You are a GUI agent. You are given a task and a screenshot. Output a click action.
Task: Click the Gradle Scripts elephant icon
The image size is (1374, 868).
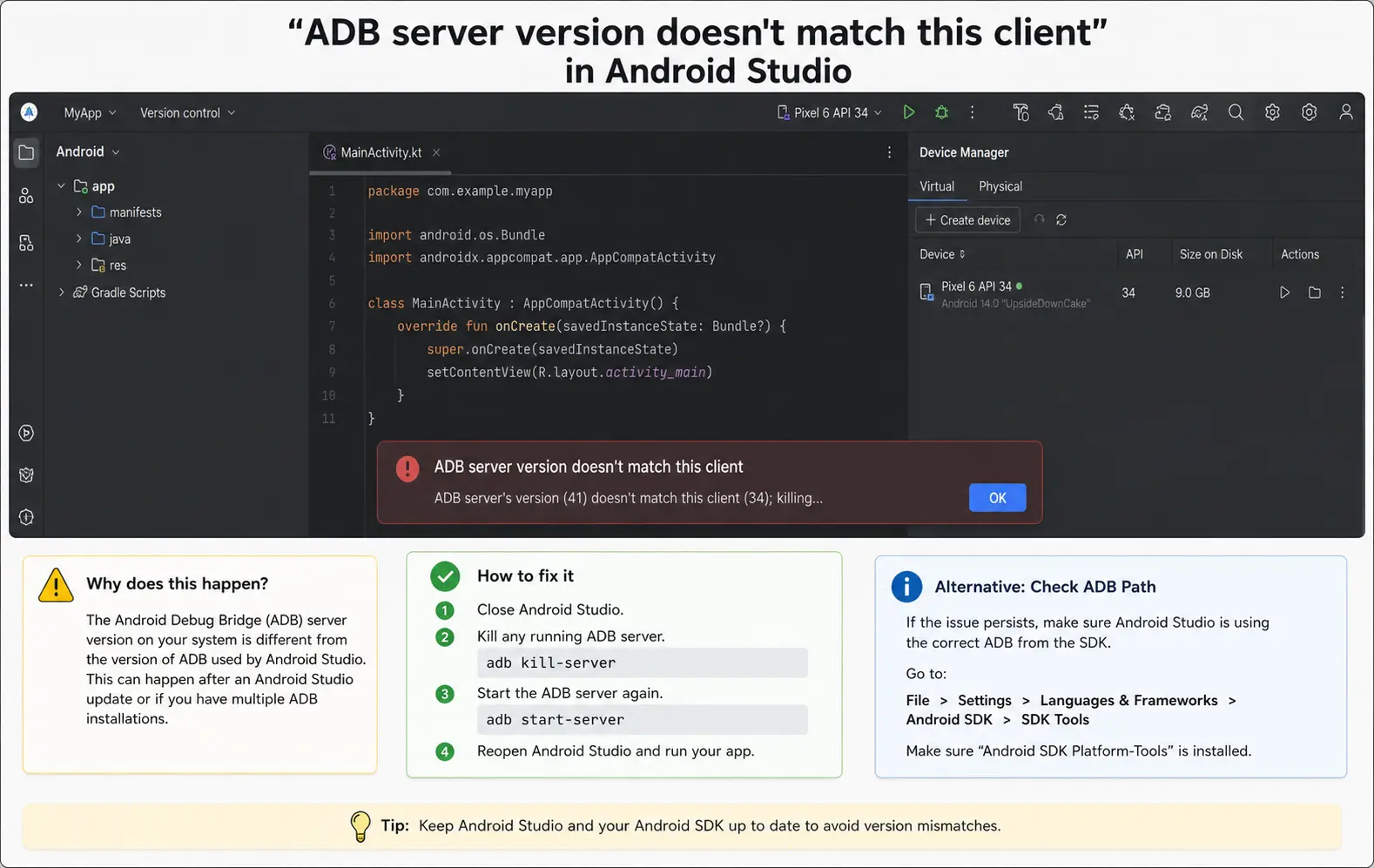pyautogui.click(x=80, y=293)
